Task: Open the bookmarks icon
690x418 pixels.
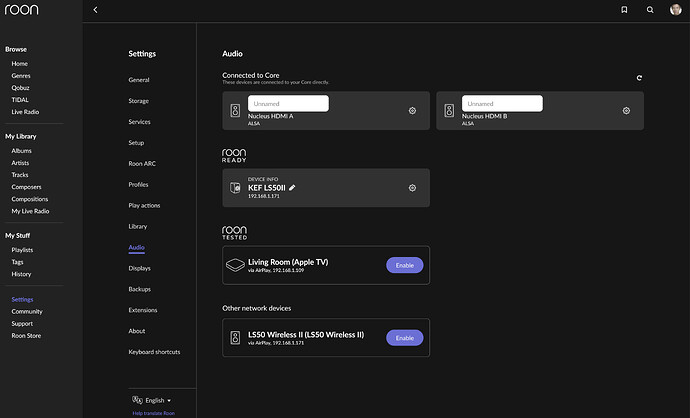Action: [624, 10]
